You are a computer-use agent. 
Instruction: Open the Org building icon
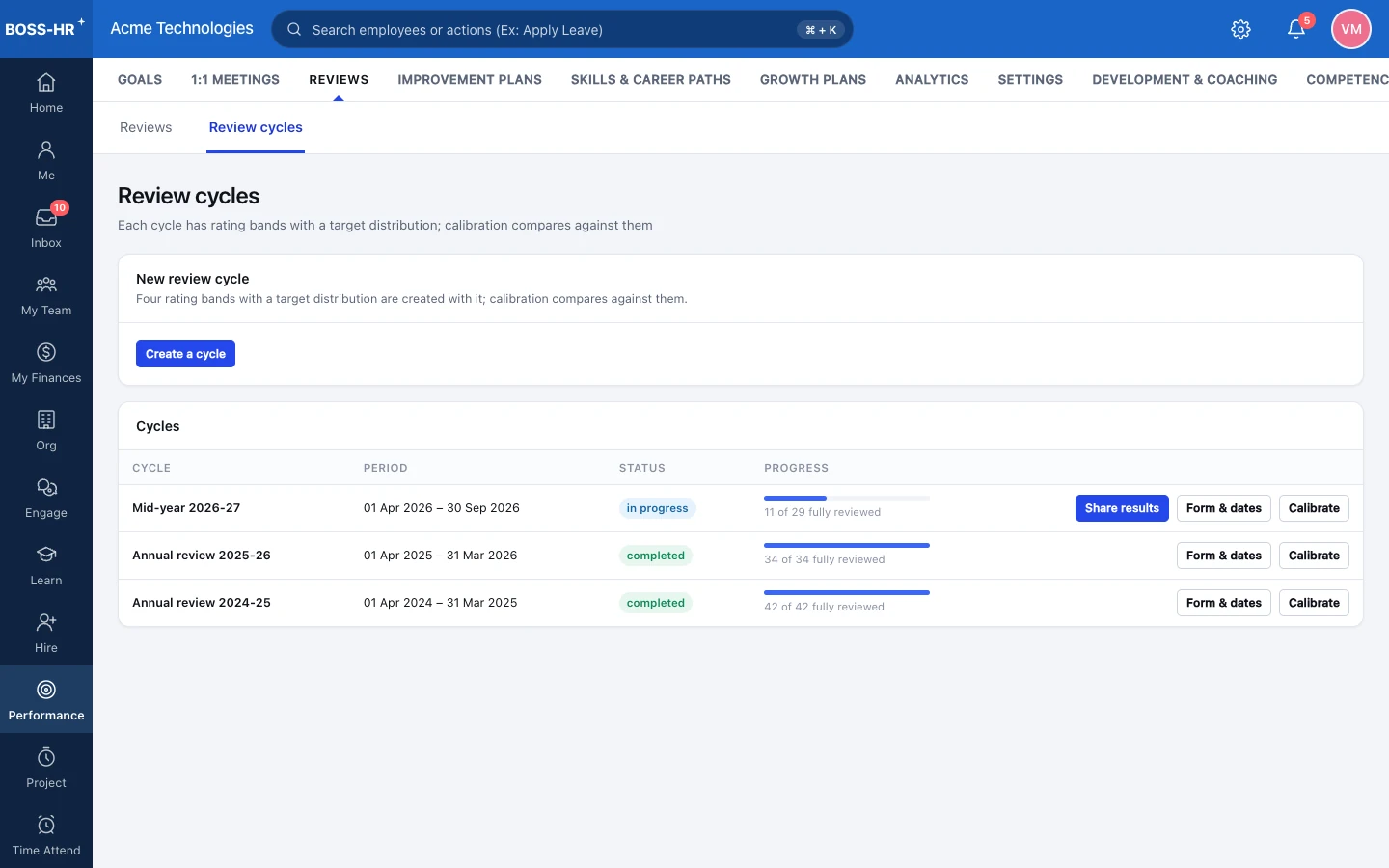46,420
